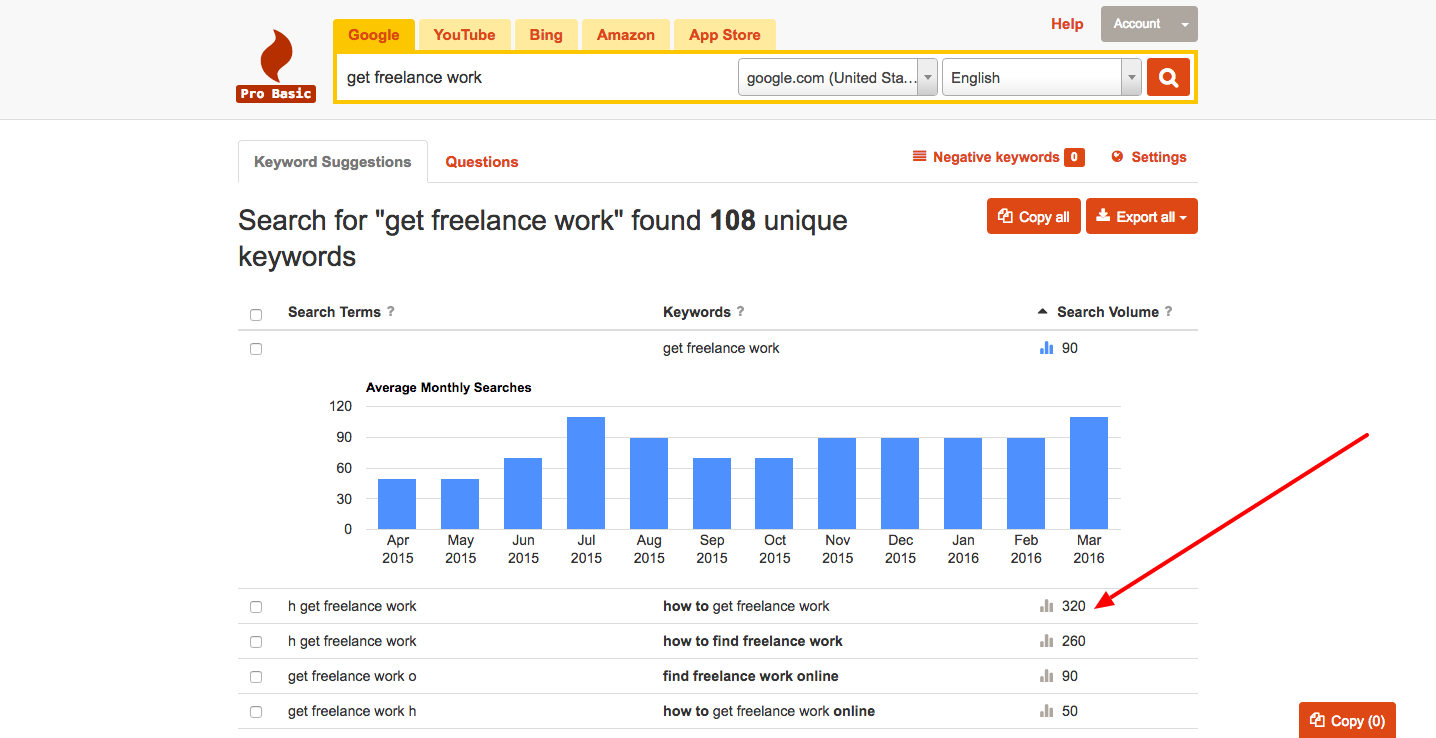Click the copy icon on Copy all button

click(x=1005, y=215)
